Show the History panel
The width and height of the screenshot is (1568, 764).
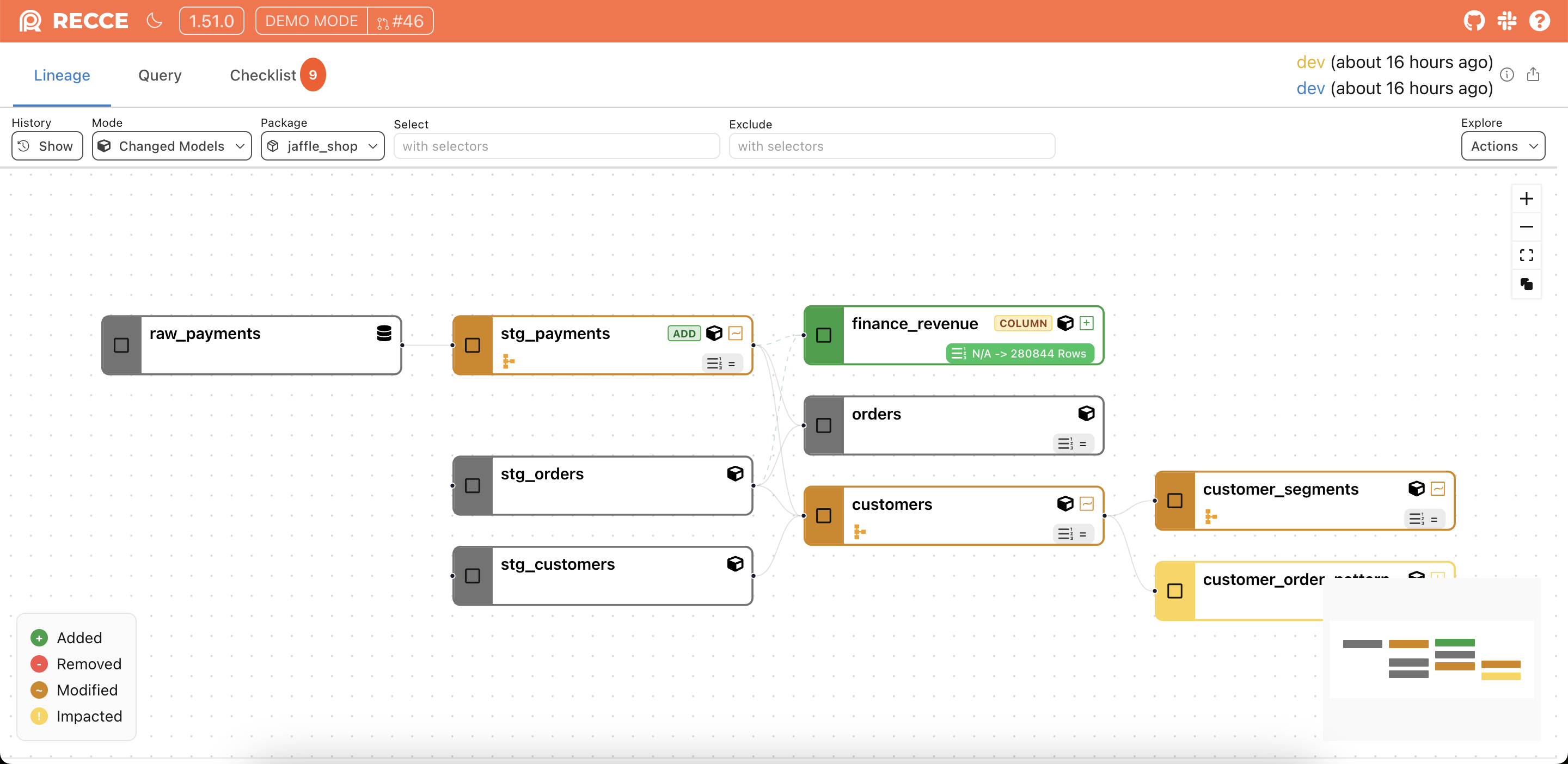tap(47, 146)
